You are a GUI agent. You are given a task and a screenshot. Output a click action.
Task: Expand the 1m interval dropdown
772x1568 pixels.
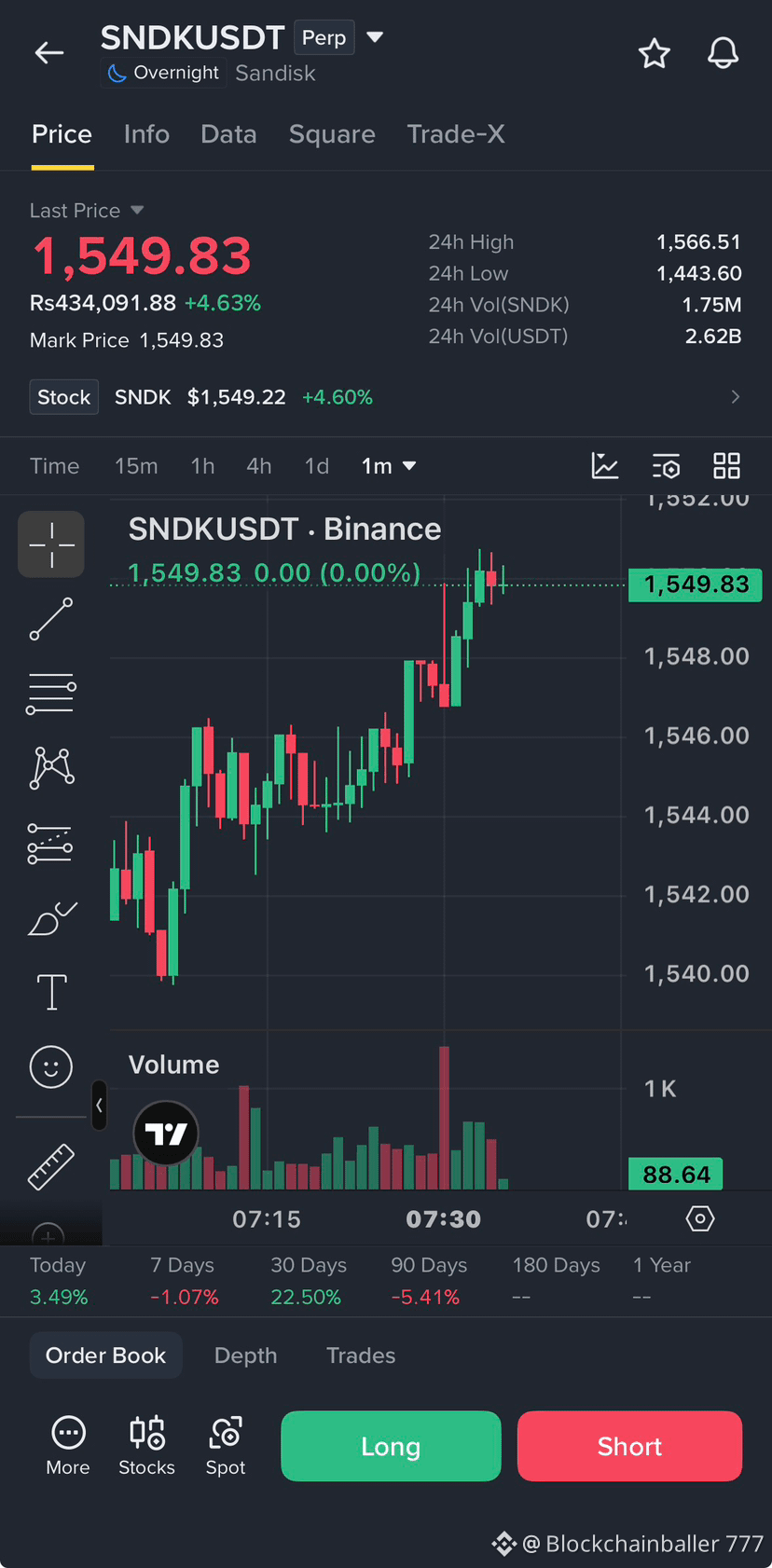(x=389, y=466)
